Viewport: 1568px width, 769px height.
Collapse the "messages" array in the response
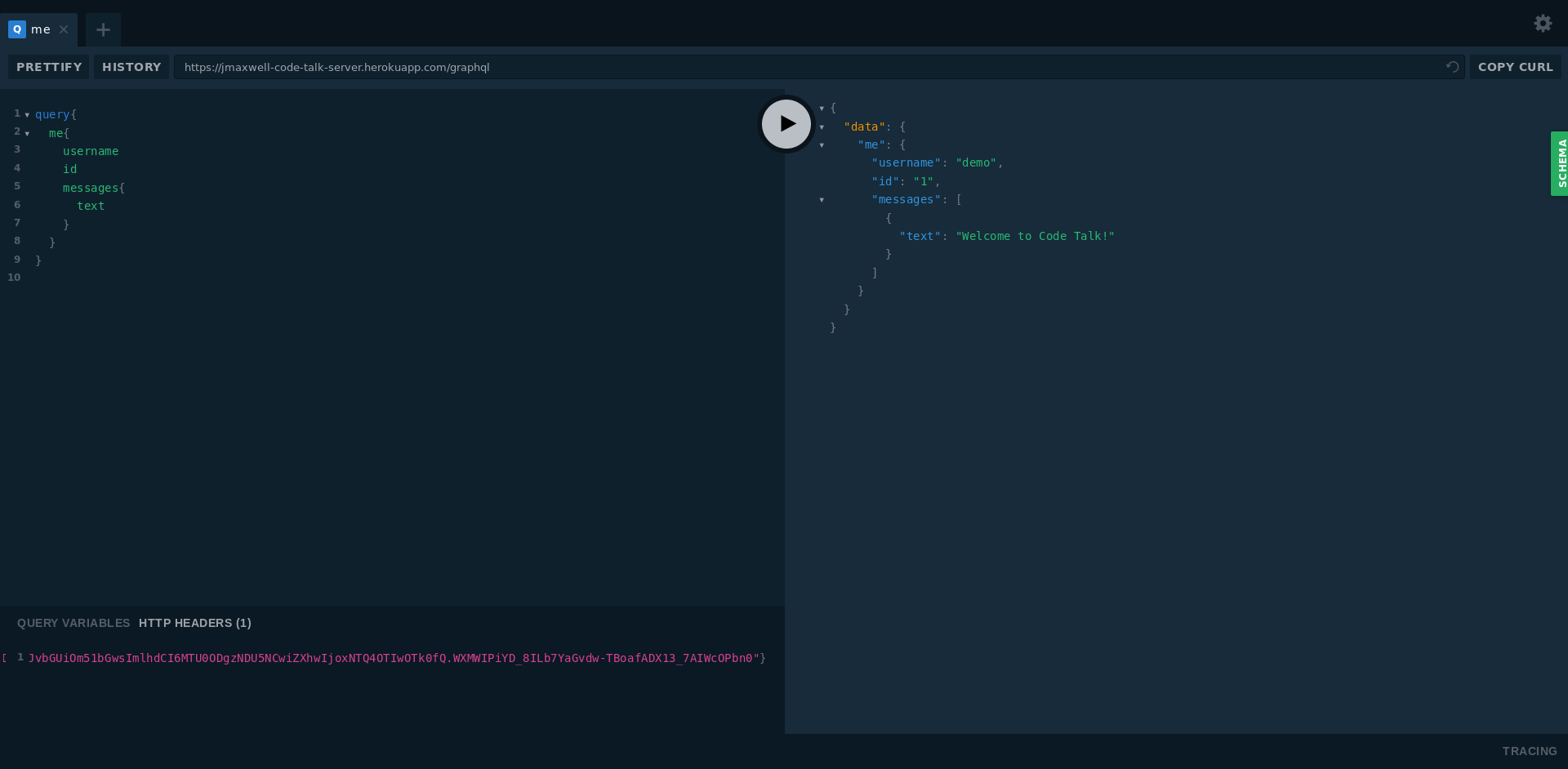coord(822,200)
